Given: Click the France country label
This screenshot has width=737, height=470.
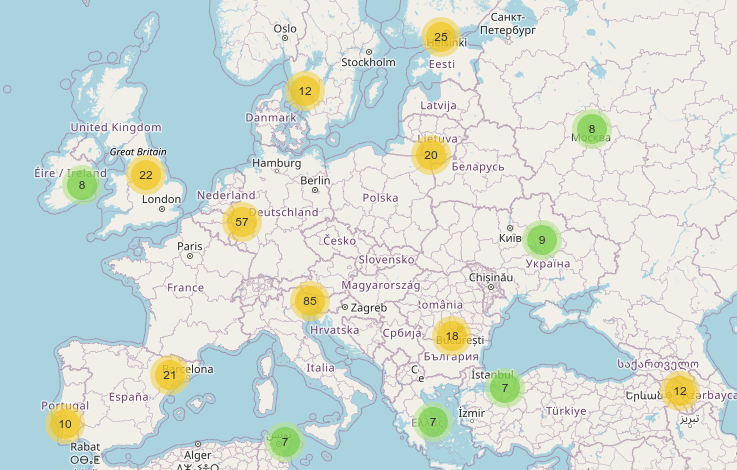Looking at the screenshot, I should [x=185, y=288].
